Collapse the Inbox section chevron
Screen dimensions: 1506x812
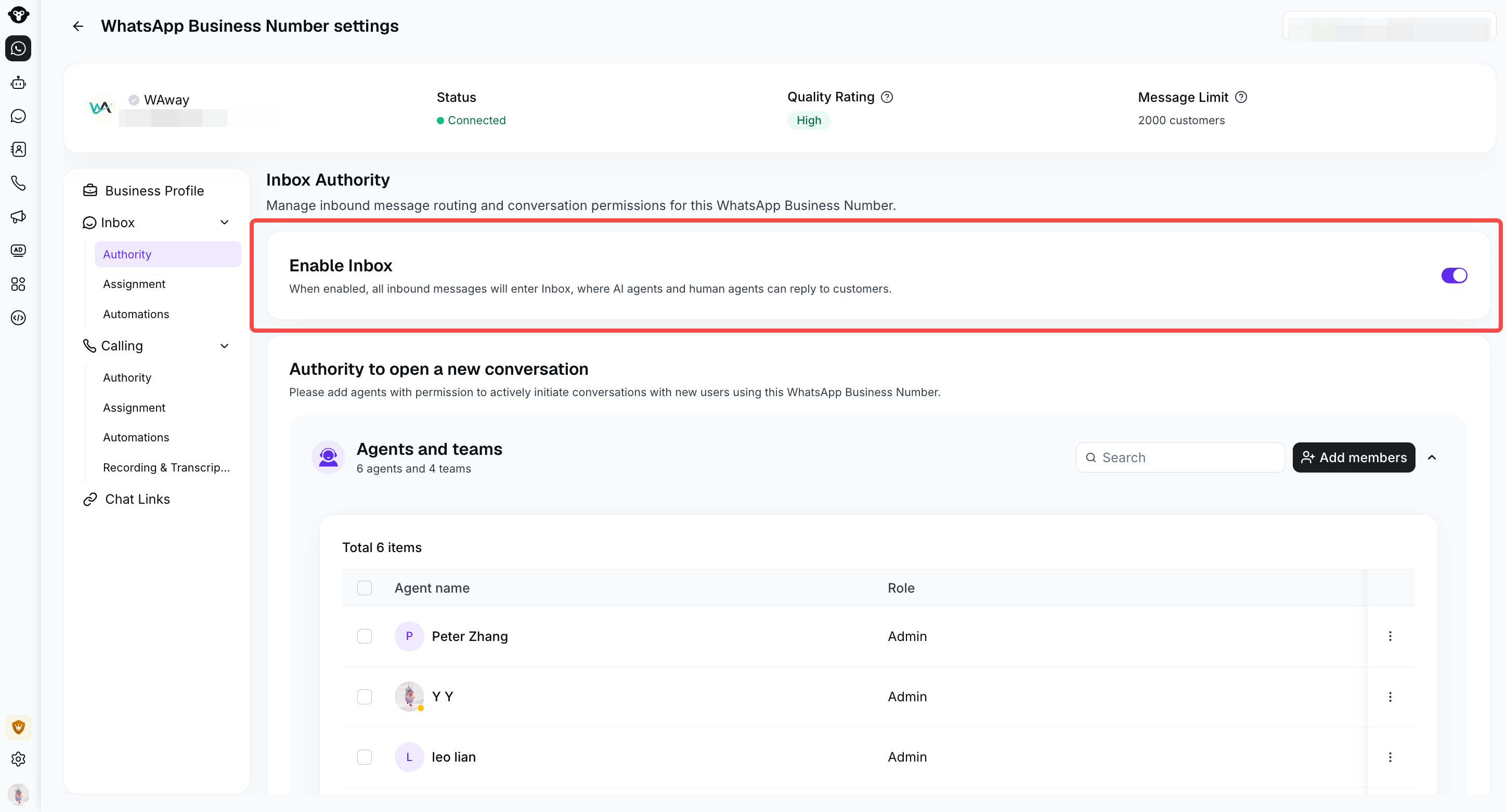coord(225,222)
